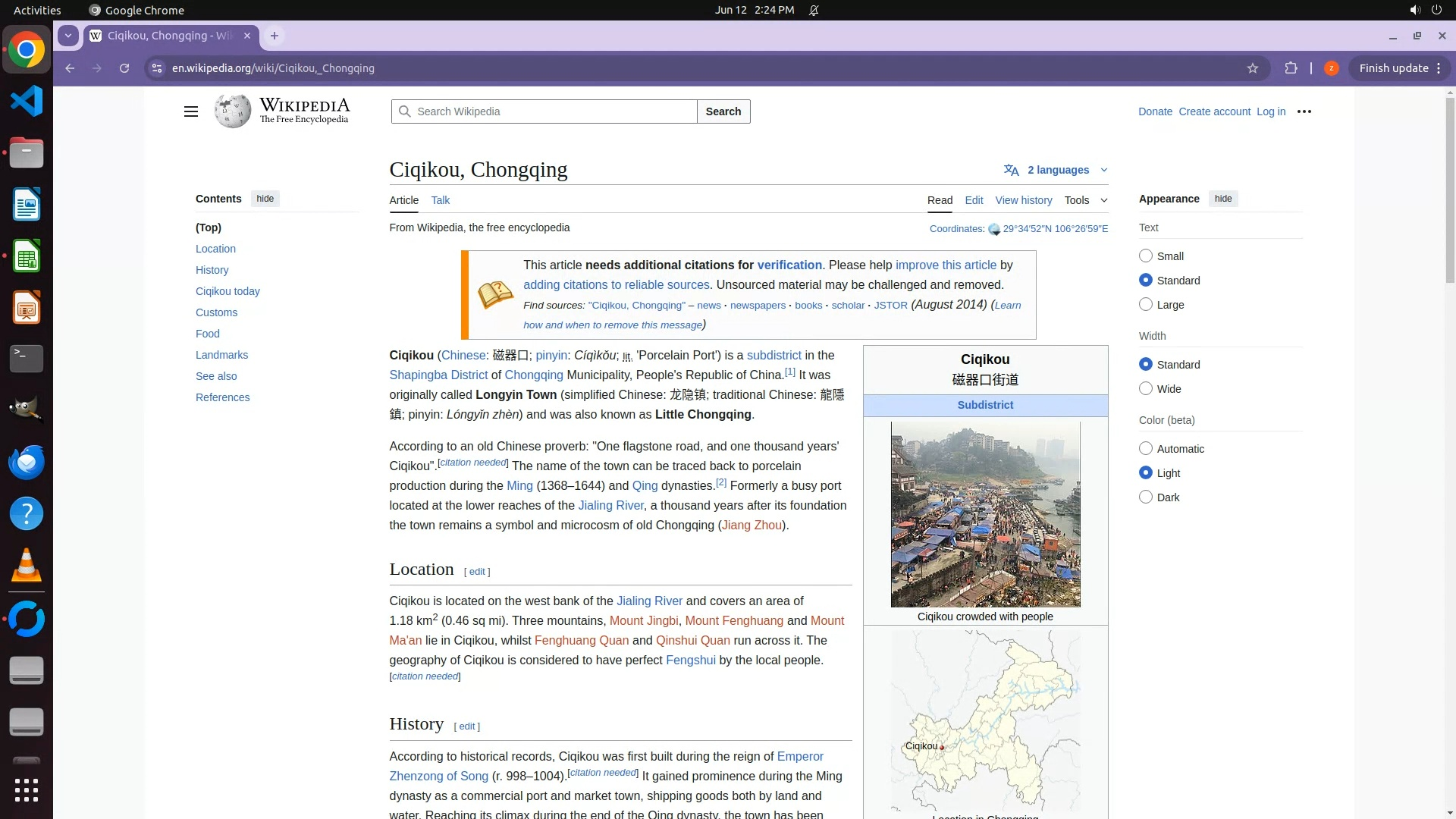Switch to the Talk tab
This screenshot has height=819, width=1456.
(x=440, y=200)
